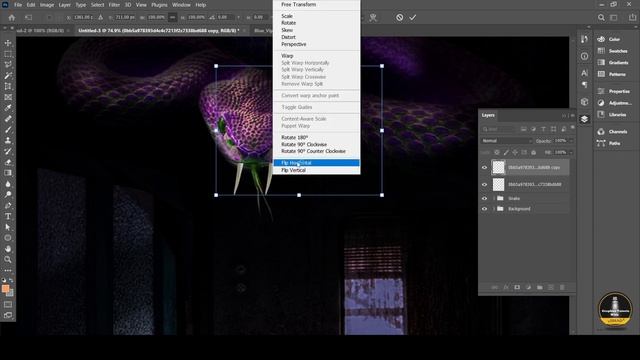Select the Eyedropper tool
Image resolution: width=640 pixels, height=360 pixels.
tap(8, 108)
